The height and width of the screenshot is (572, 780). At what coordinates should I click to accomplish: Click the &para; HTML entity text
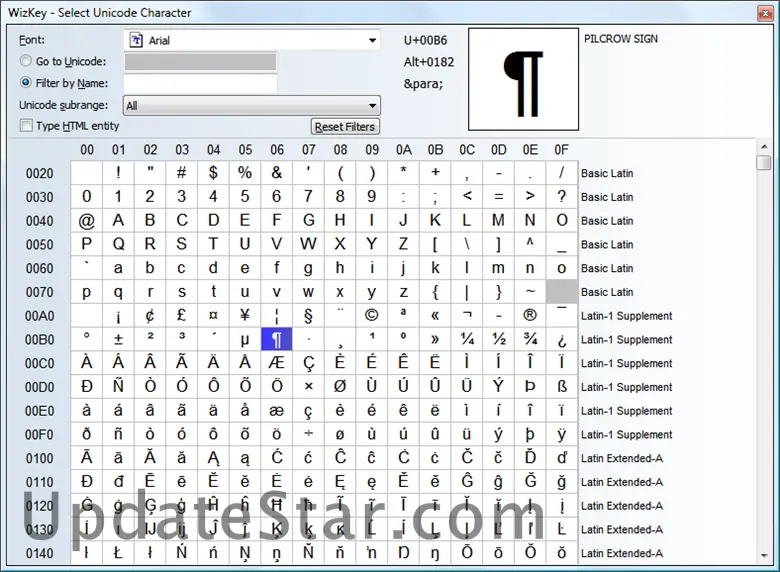pyautogui.click(x=423, y=83)
